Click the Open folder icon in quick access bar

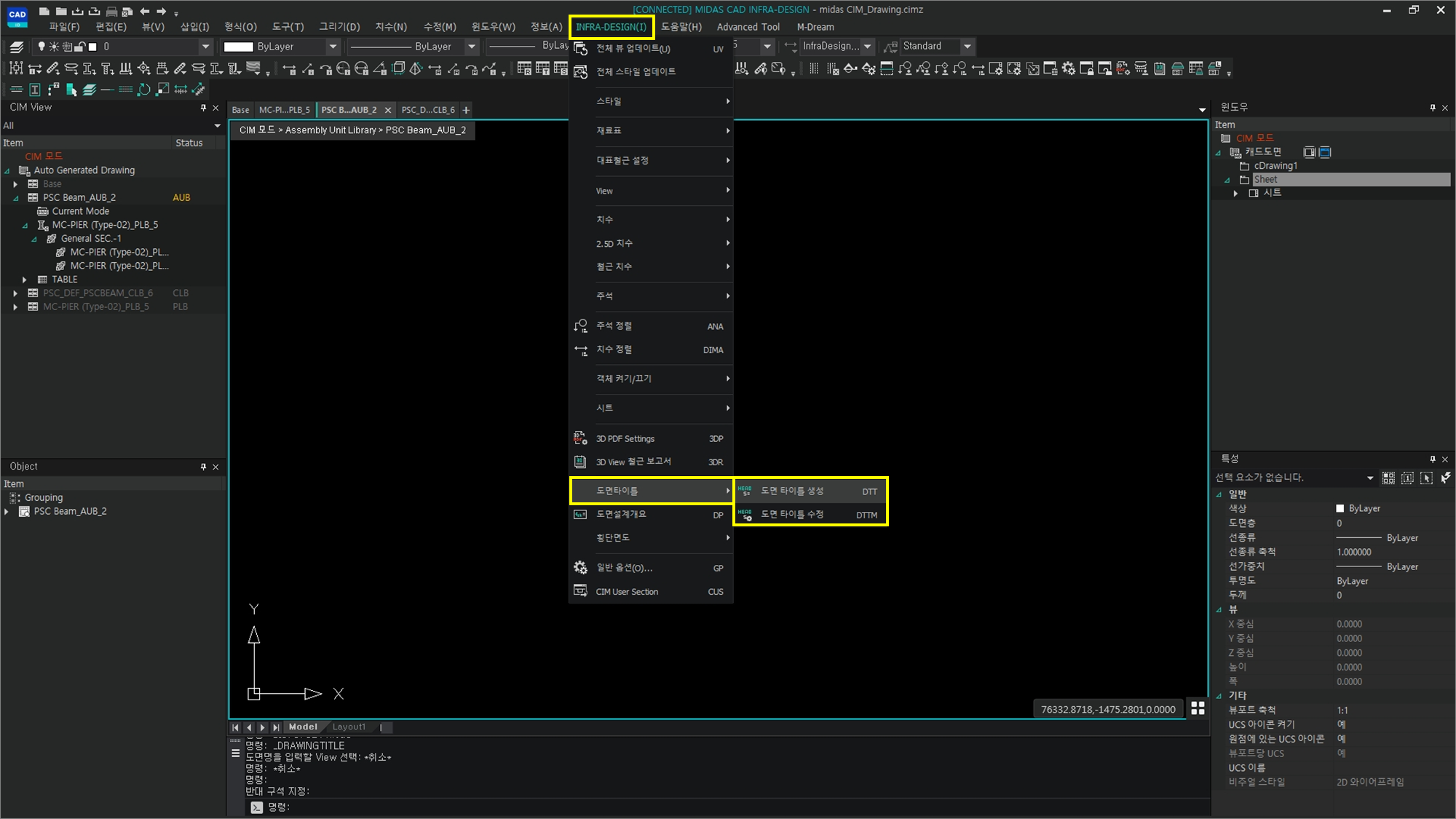coord(61,11)
